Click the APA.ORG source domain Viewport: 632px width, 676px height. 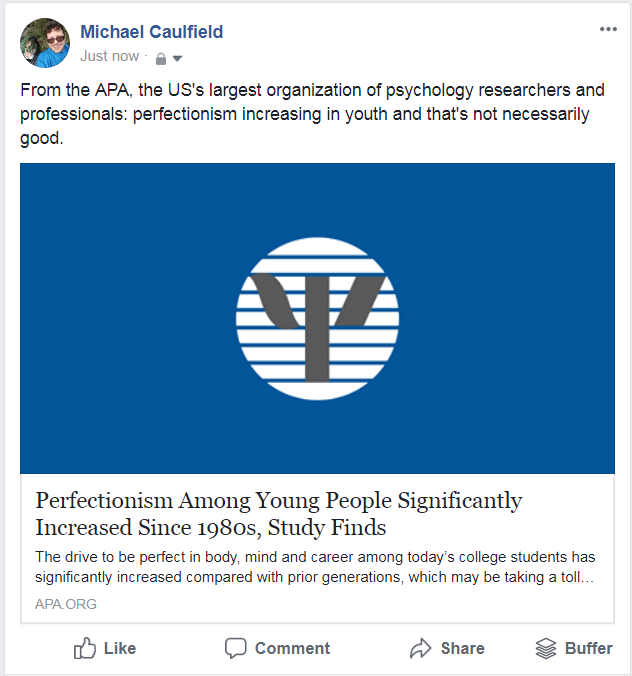pos(66,604)
